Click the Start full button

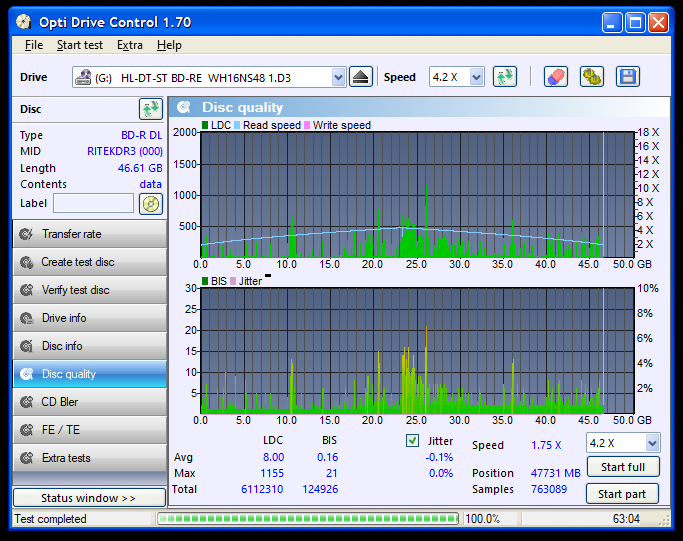[623, 467]
